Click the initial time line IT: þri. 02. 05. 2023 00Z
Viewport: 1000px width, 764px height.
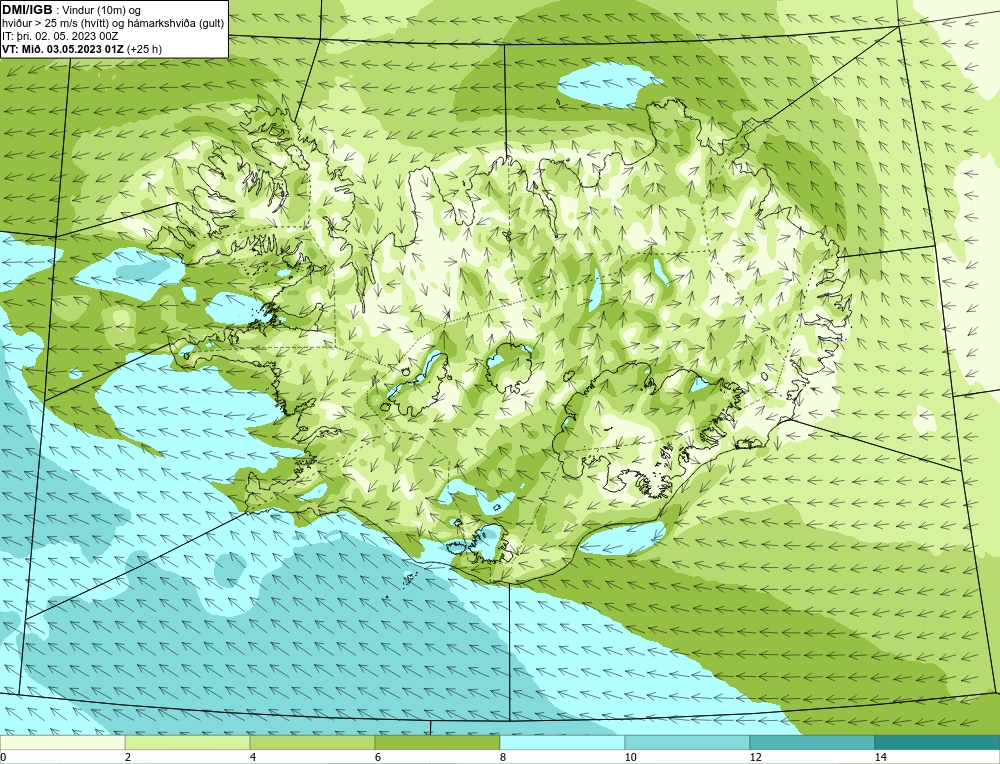[60, 36]
